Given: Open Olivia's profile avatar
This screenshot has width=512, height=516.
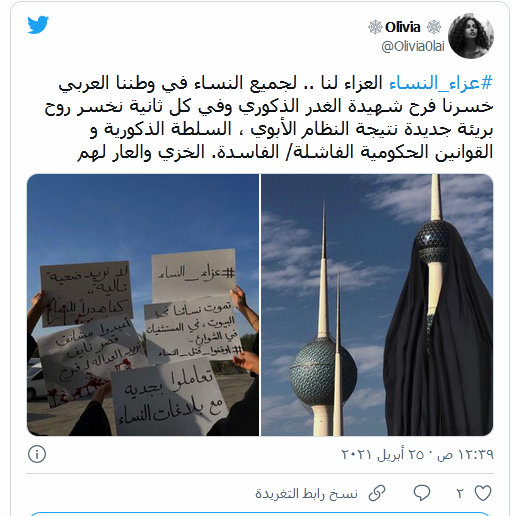Looking at the screenshot, I should [x=471, y=36].
